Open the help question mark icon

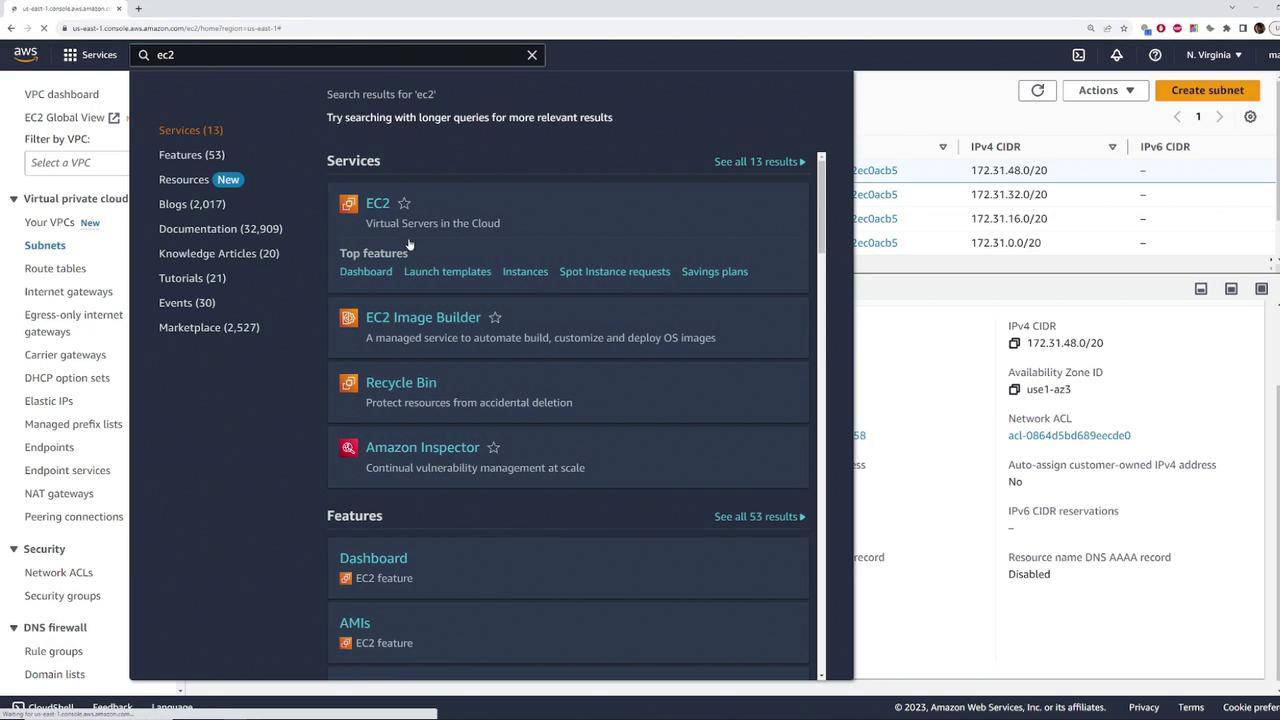point(1155,55)
